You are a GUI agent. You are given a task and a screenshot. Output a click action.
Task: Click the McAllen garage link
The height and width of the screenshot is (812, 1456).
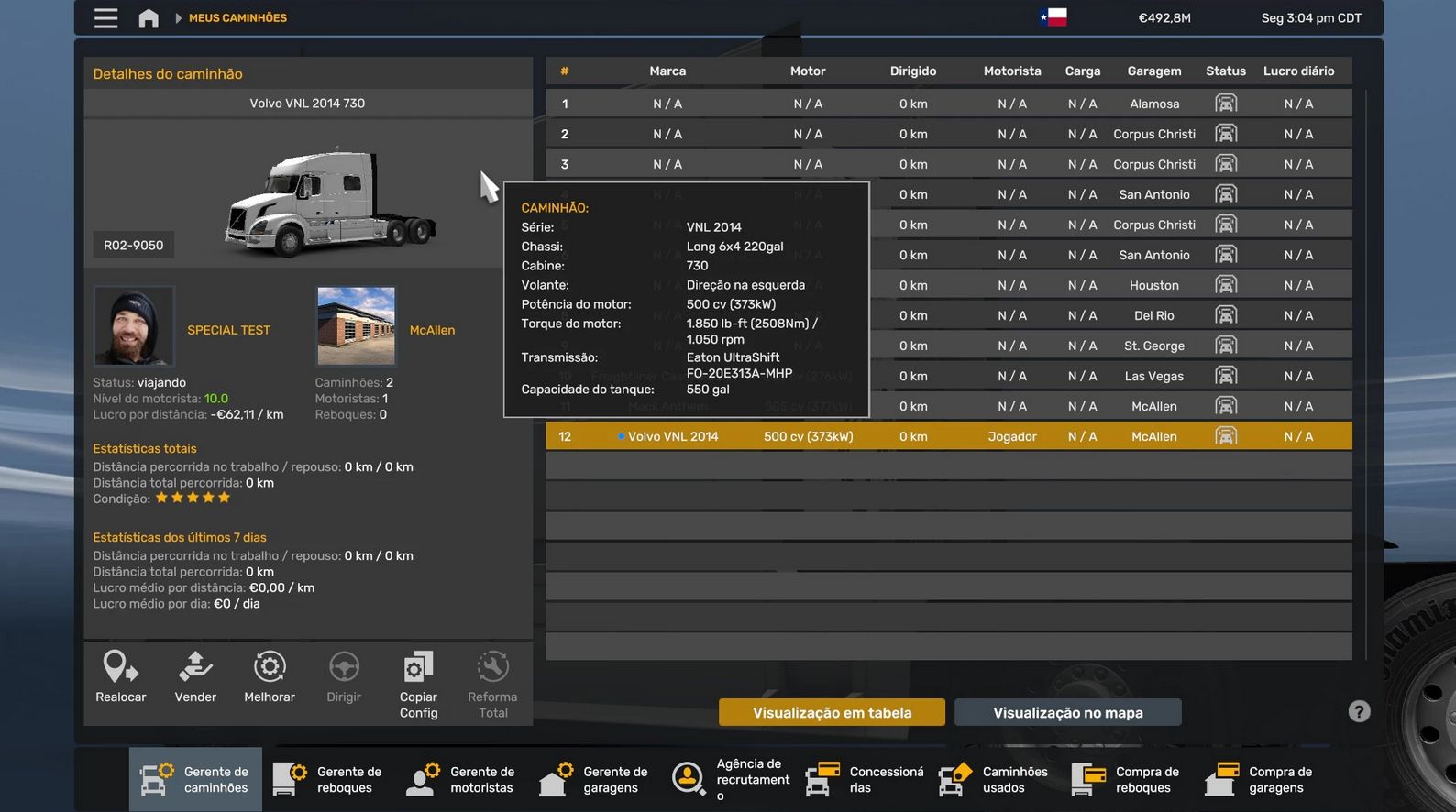pyautogui.click(x=432, y=330)
